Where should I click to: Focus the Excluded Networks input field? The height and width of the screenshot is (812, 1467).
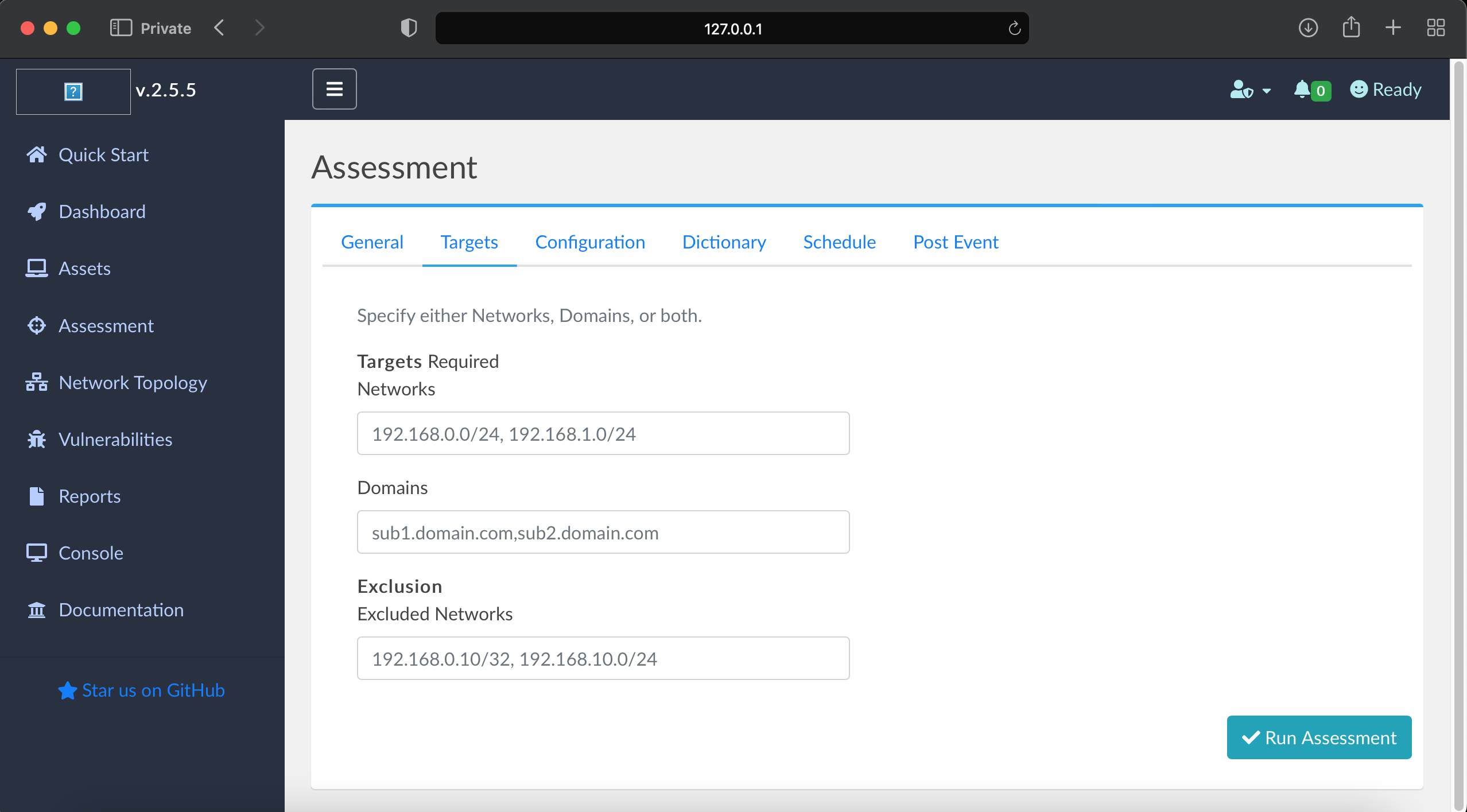pyautogui.click(x=603, y=659)
